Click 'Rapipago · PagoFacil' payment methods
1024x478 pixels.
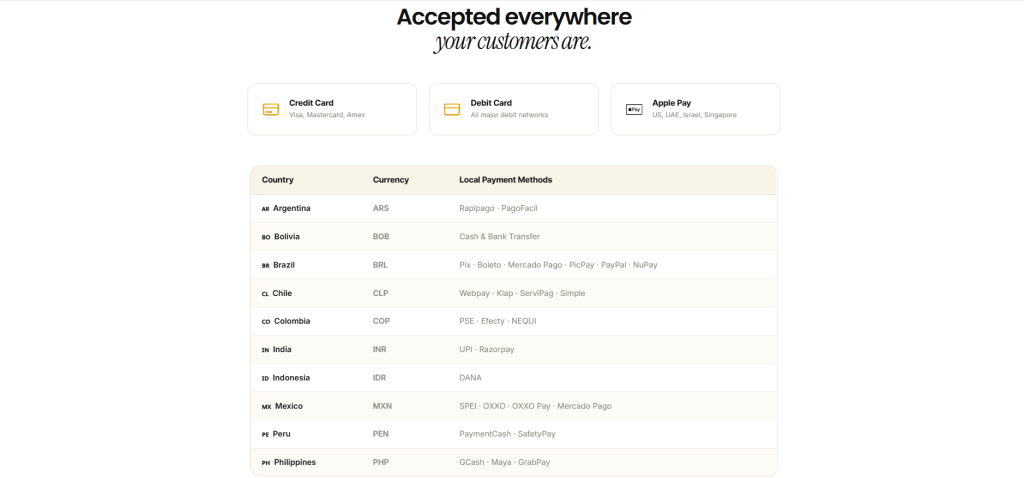point(498,208)
